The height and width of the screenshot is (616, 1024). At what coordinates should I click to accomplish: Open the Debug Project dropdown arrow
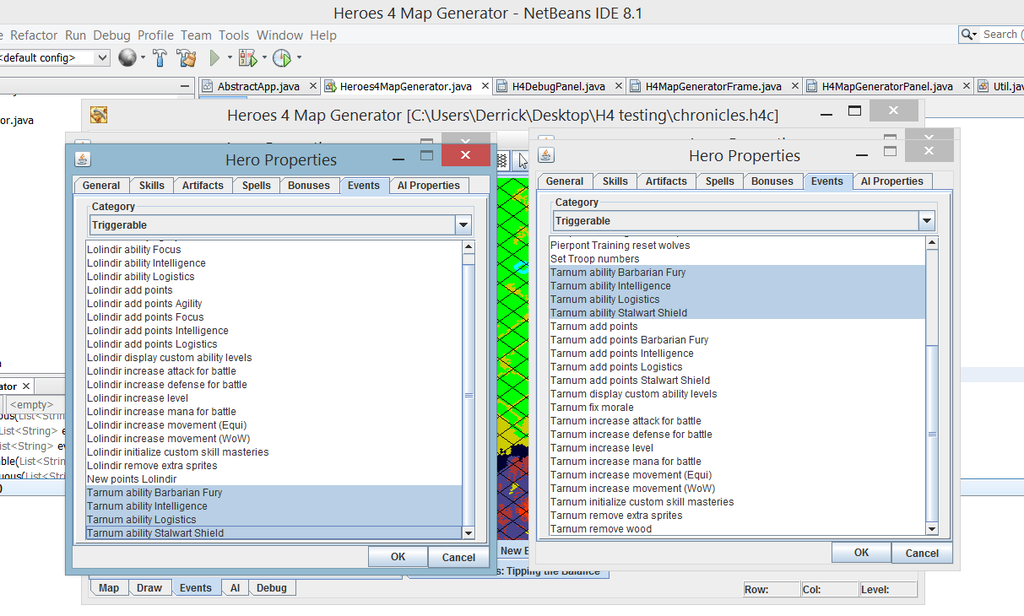pyautogui.click(x=264, y=58)
